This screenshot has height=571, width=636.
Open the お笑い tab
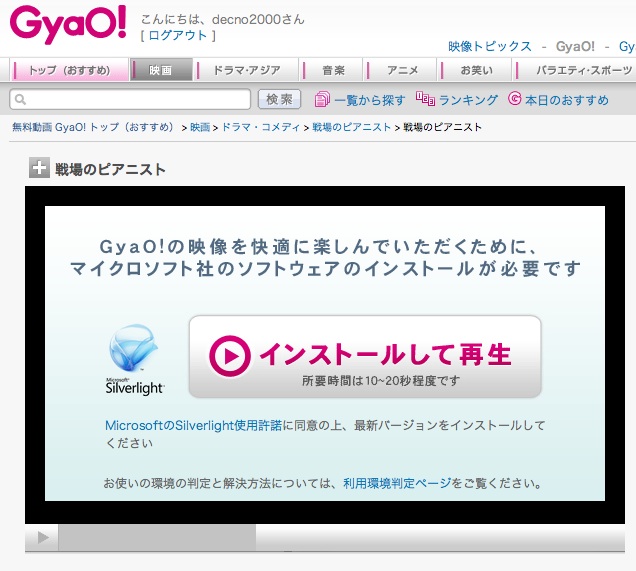tap(476, 70)
